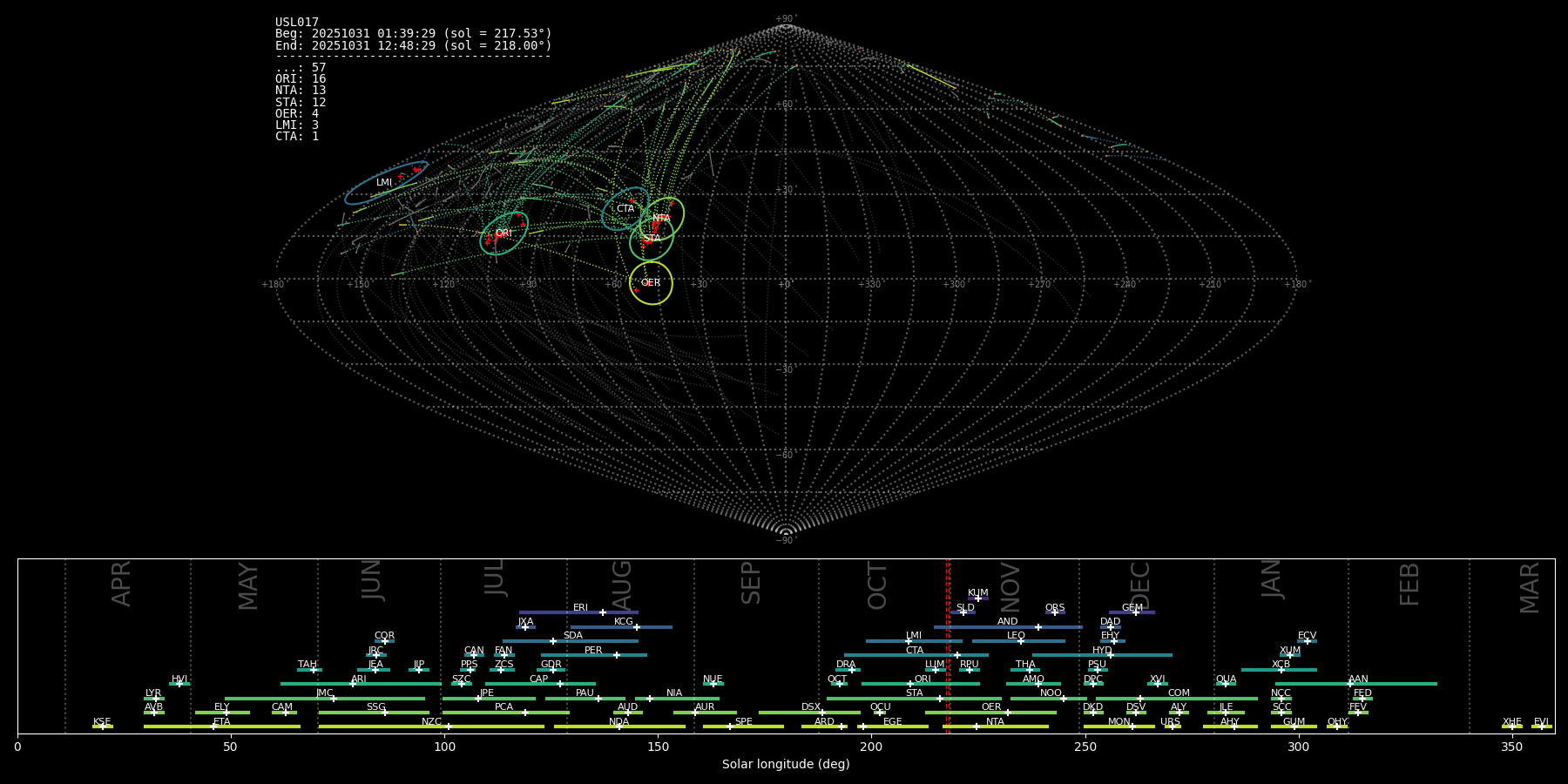Click the NOV month label on timeline
Viewport: 1568px width, 784px height.
point(1010,587)
